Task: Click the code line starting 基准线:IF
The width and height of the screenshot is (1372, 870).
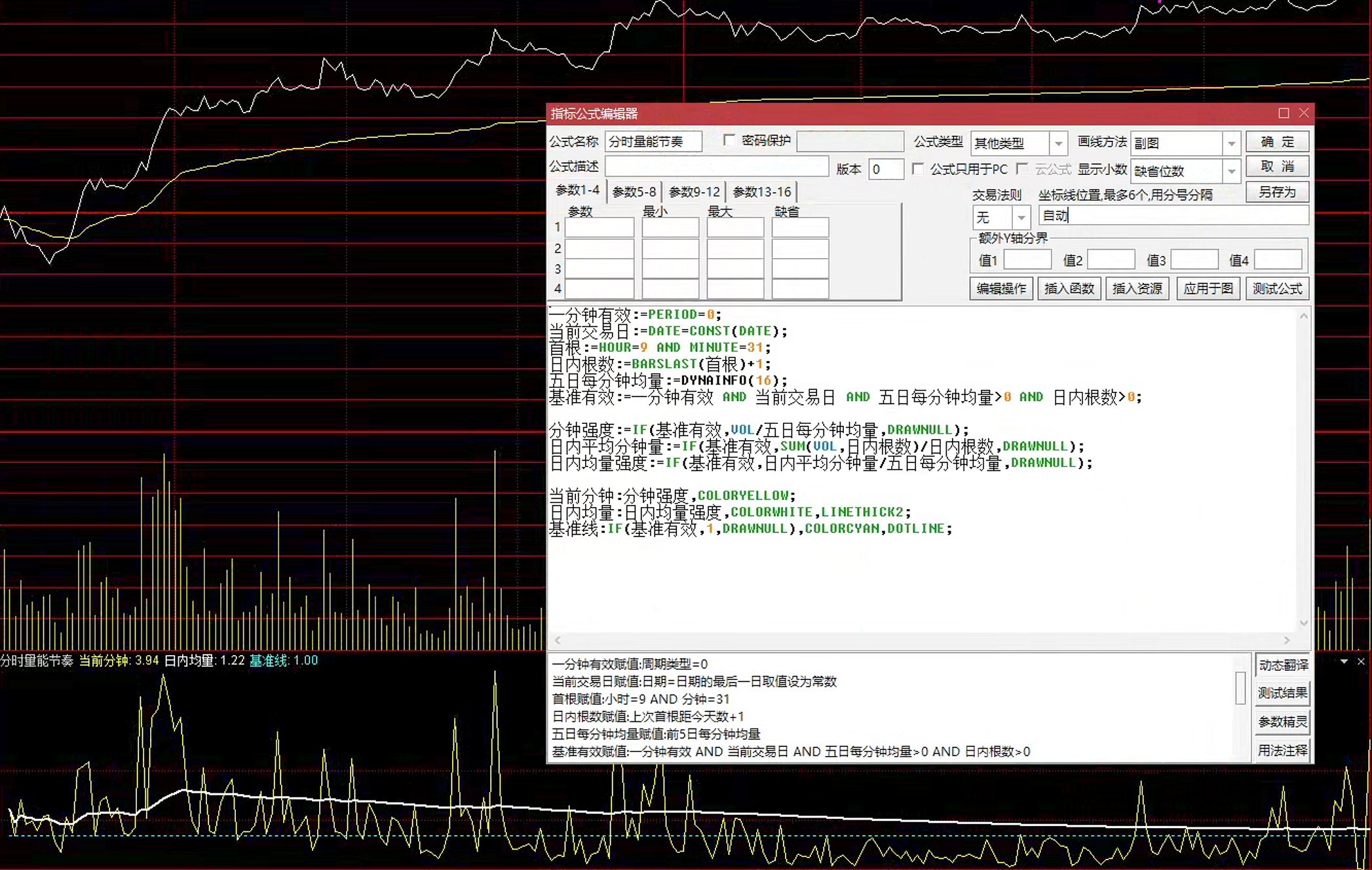Action: (750, 529)
